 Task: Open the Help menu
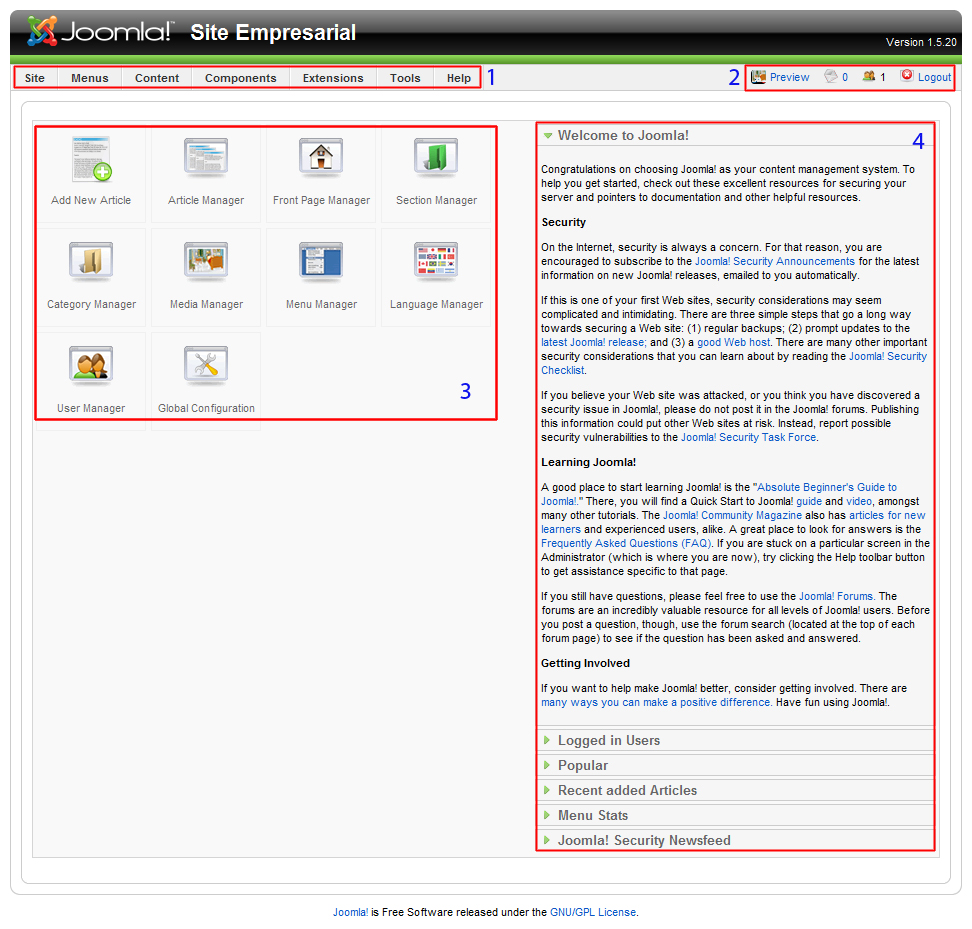(459, 78)
